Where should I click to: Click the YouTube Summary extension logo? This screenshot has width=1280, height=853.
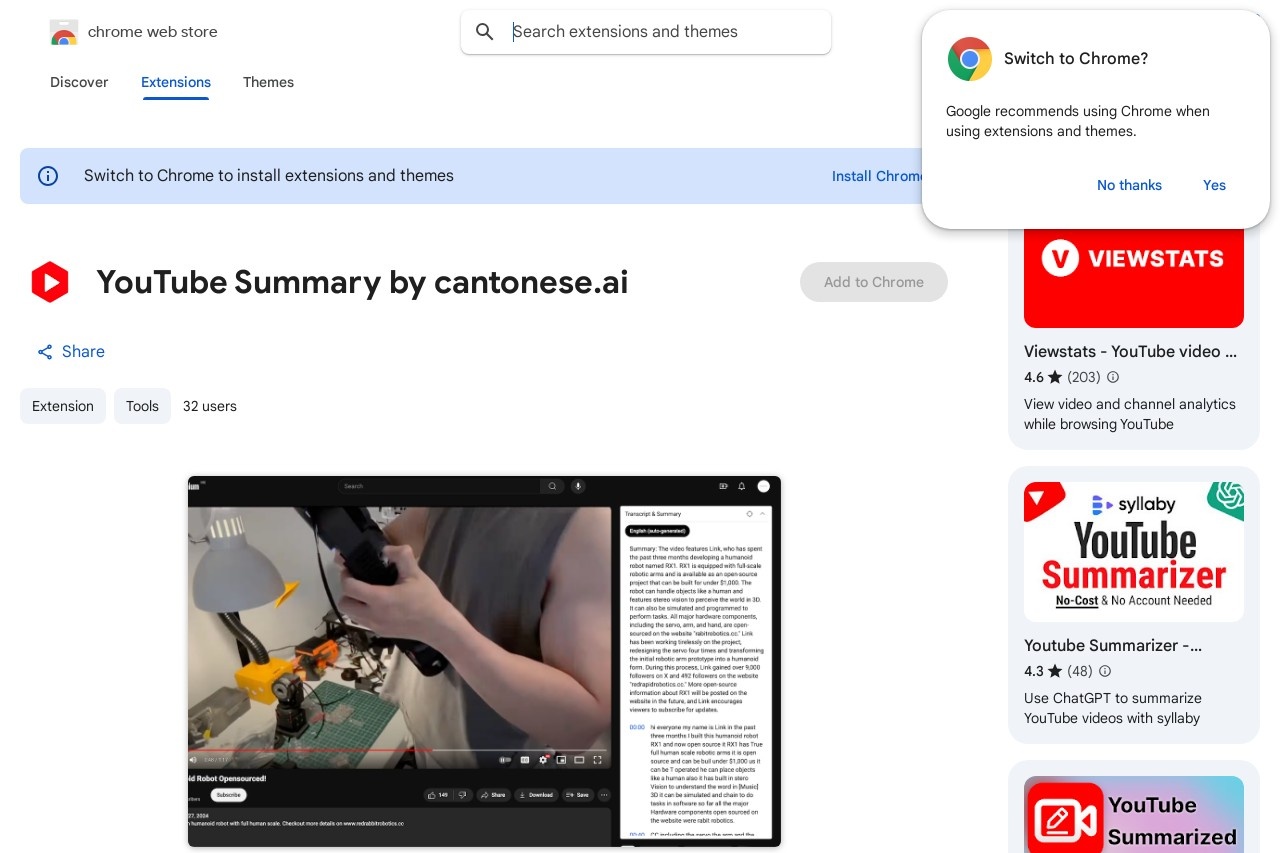(50, 282)
